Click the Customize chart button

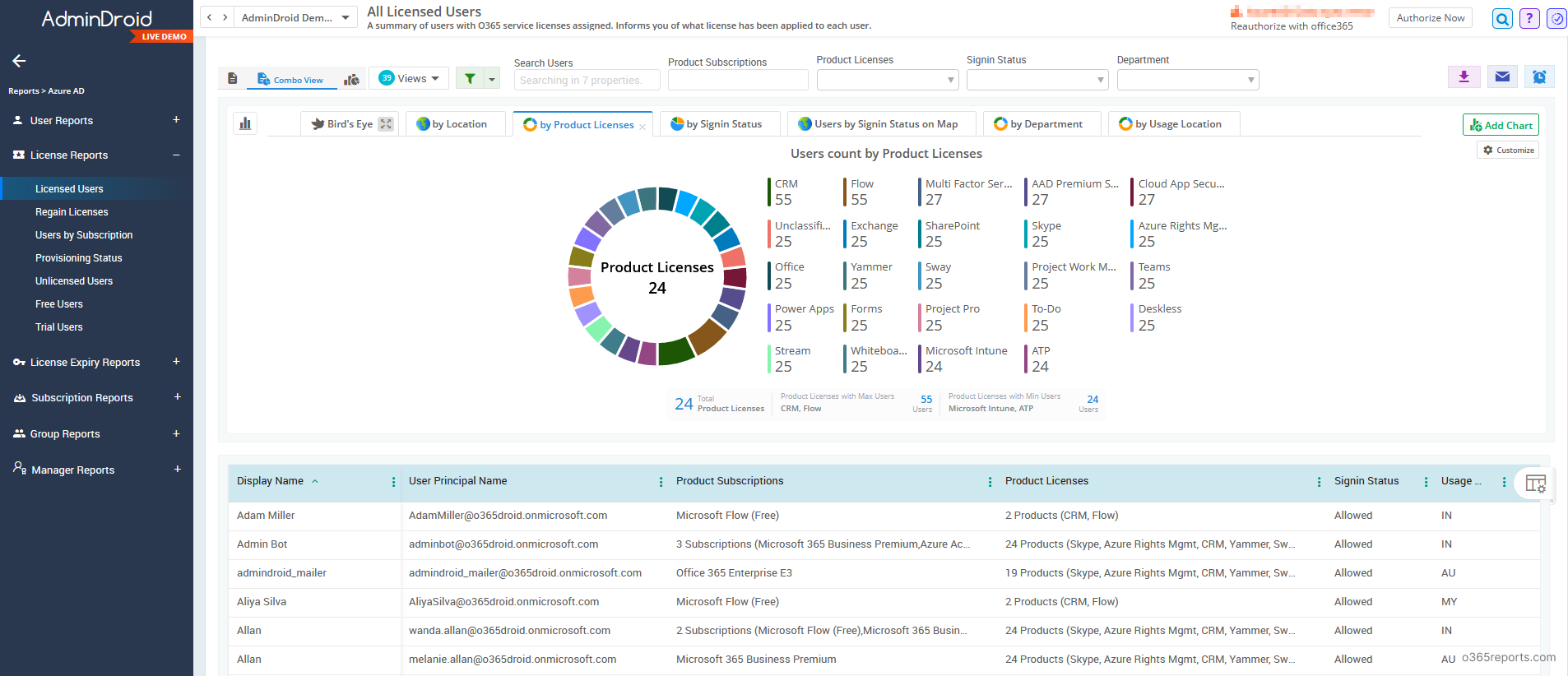tap(1508, 150)
